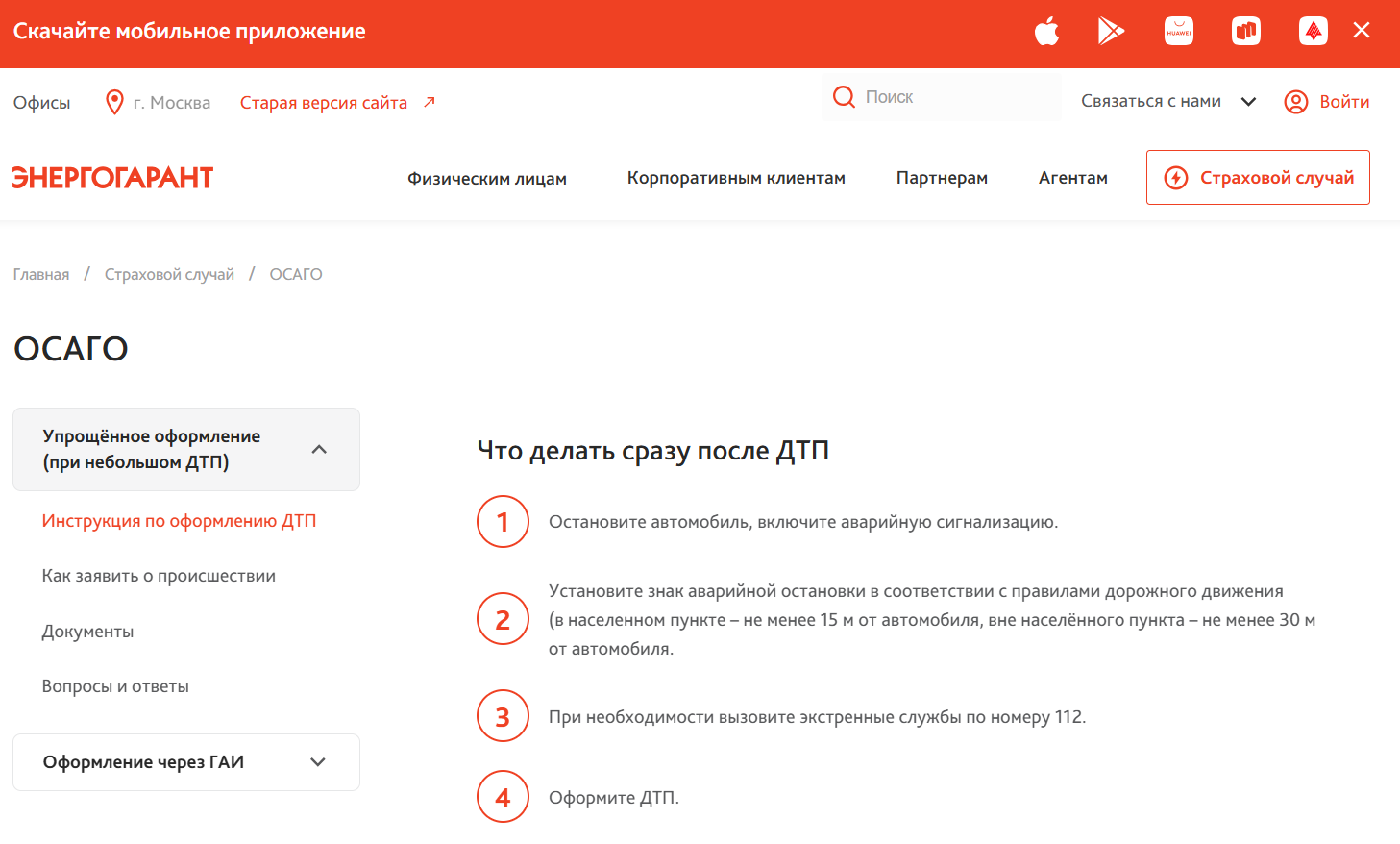Open the Документы sidebar item

click(x=87, y=632)
